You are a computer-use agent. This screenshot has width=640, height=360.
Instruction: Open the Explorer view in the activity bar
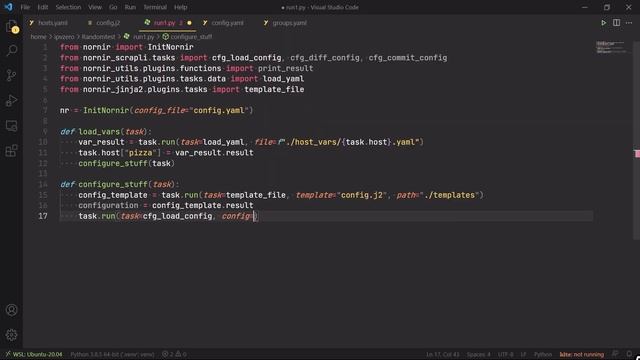(x=11, y=27)
